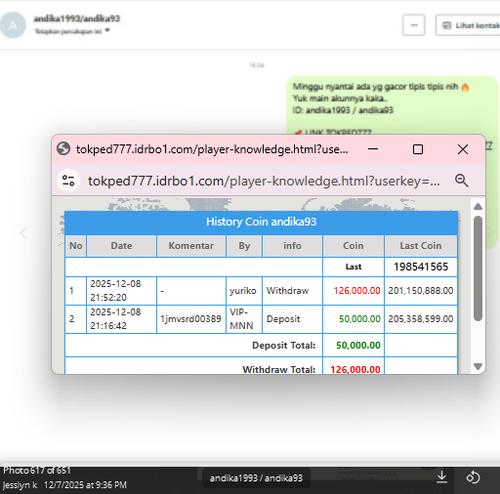
Task: Go to previous photo arrow
Action: coord(23,232)
